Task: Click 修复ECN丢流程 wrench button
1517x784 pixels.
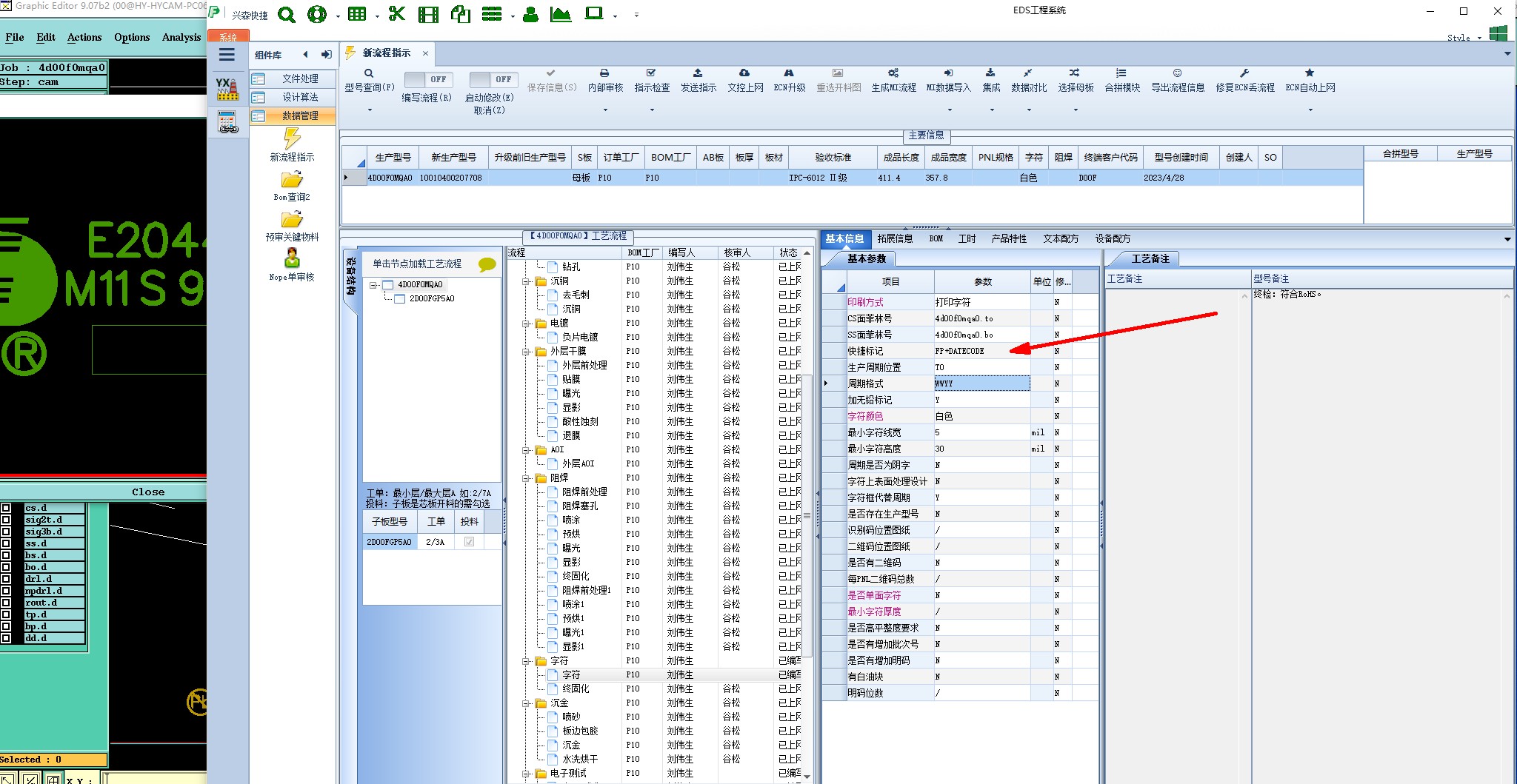Action: [x=1244, y=81]
